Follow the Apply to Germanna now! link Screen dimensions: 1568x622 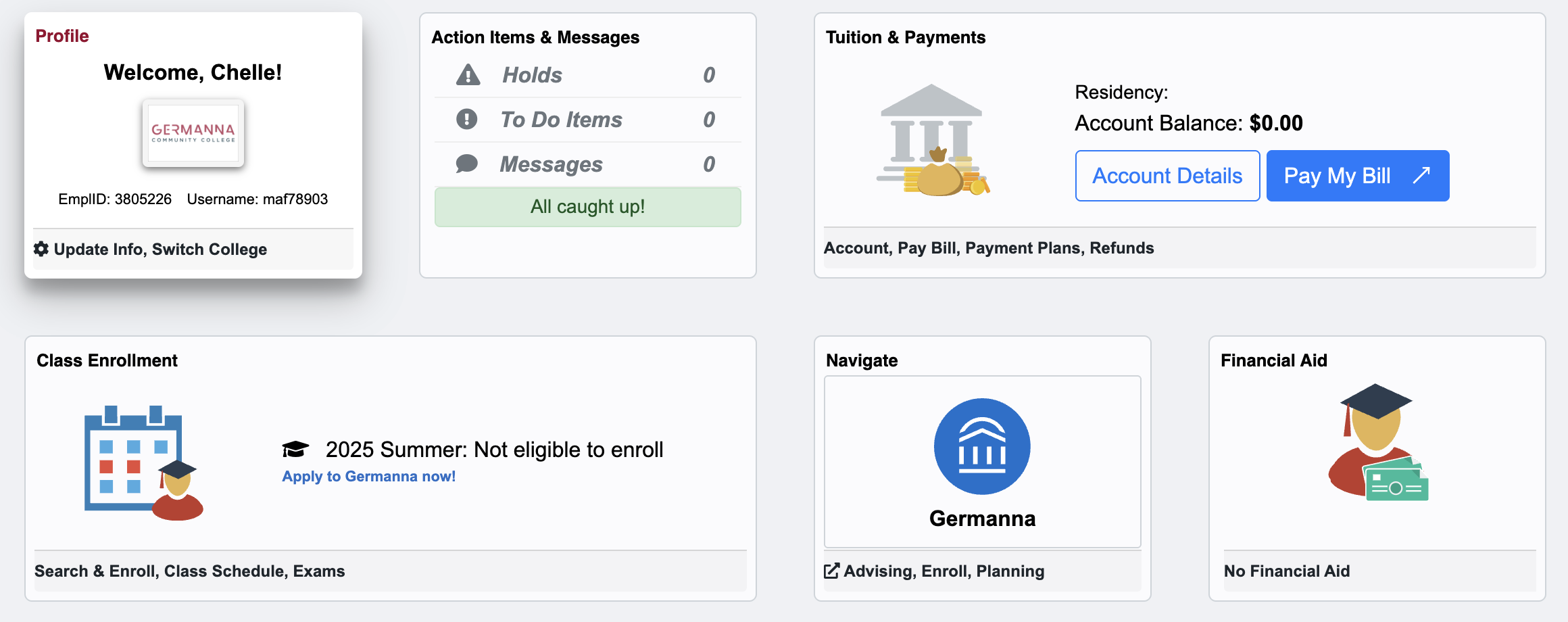coord(369,476)
